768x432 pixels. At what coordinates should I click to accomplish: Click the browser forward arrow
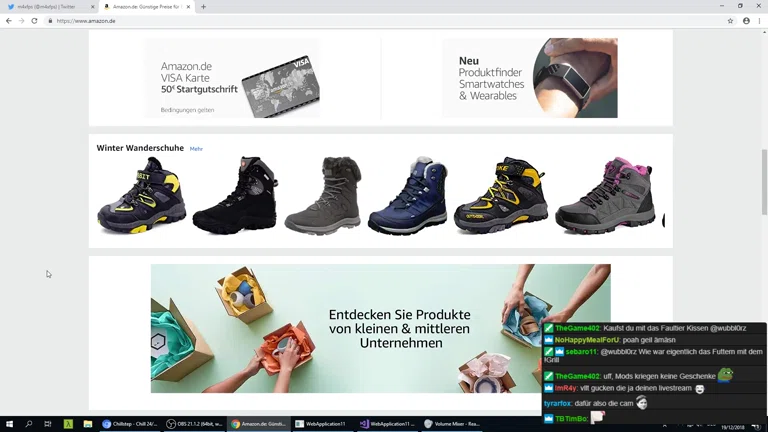tap(22, 21)
